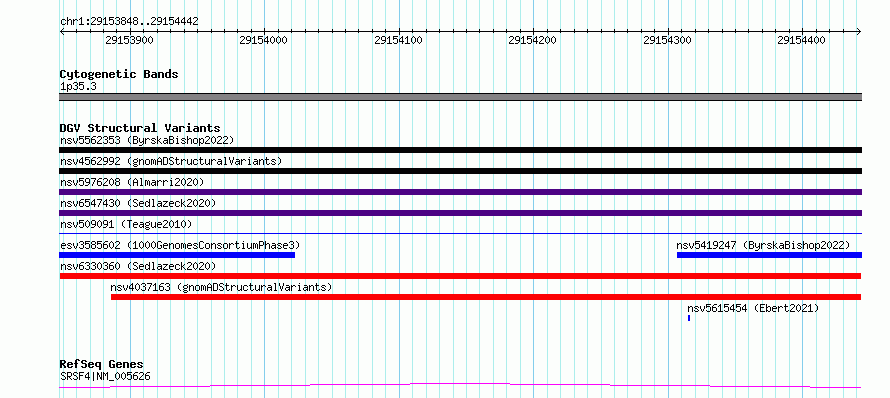Click the nsv509091 (Teague2010) label
This screenshot has width=890, height=398.
(x=126, y=224)
